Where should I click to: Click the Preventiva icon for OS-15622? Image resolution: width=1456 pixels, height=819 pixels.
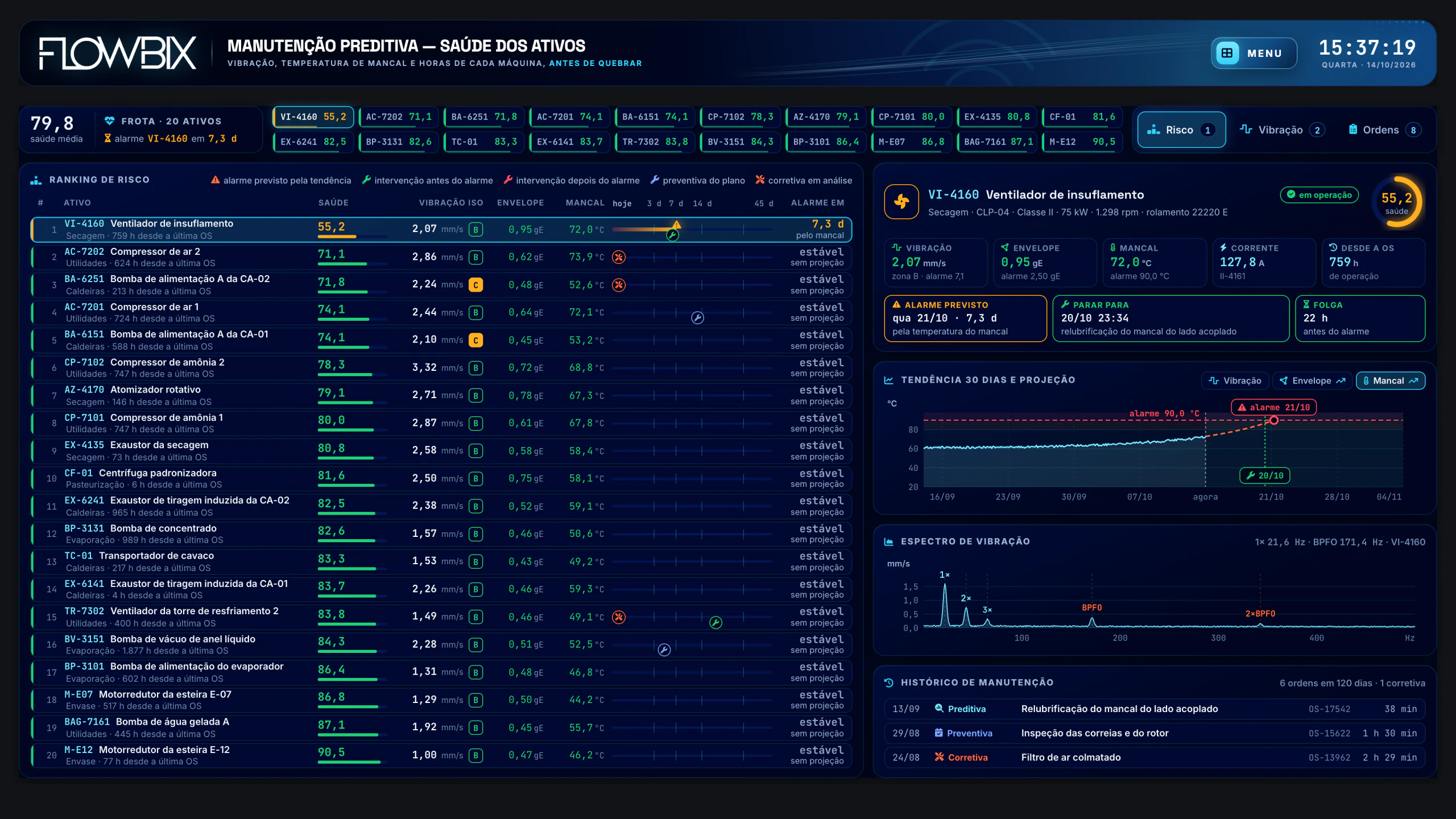coord(939,733)
